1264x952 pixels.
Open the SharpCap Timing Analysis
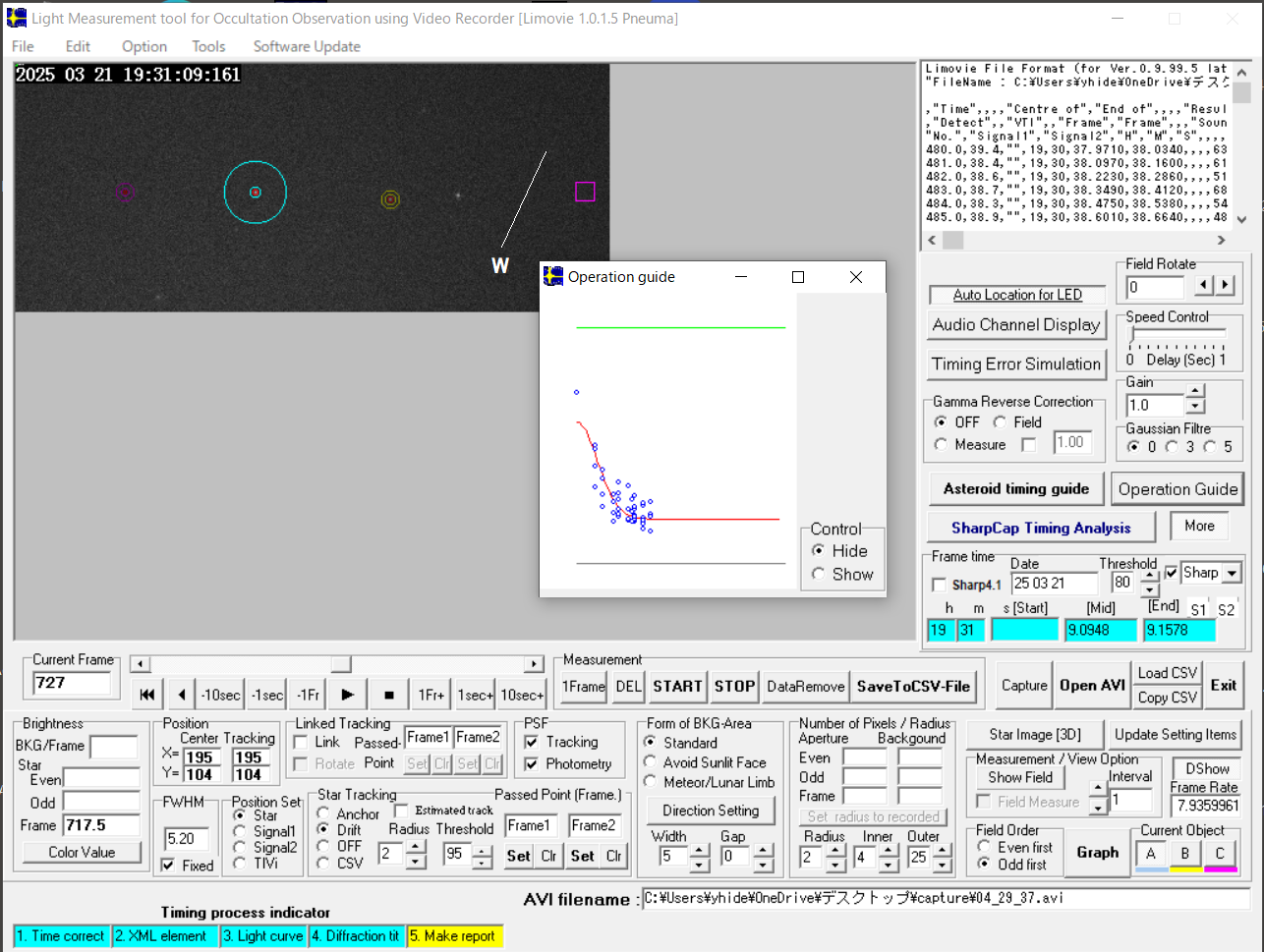click(x=1040, y=528)
